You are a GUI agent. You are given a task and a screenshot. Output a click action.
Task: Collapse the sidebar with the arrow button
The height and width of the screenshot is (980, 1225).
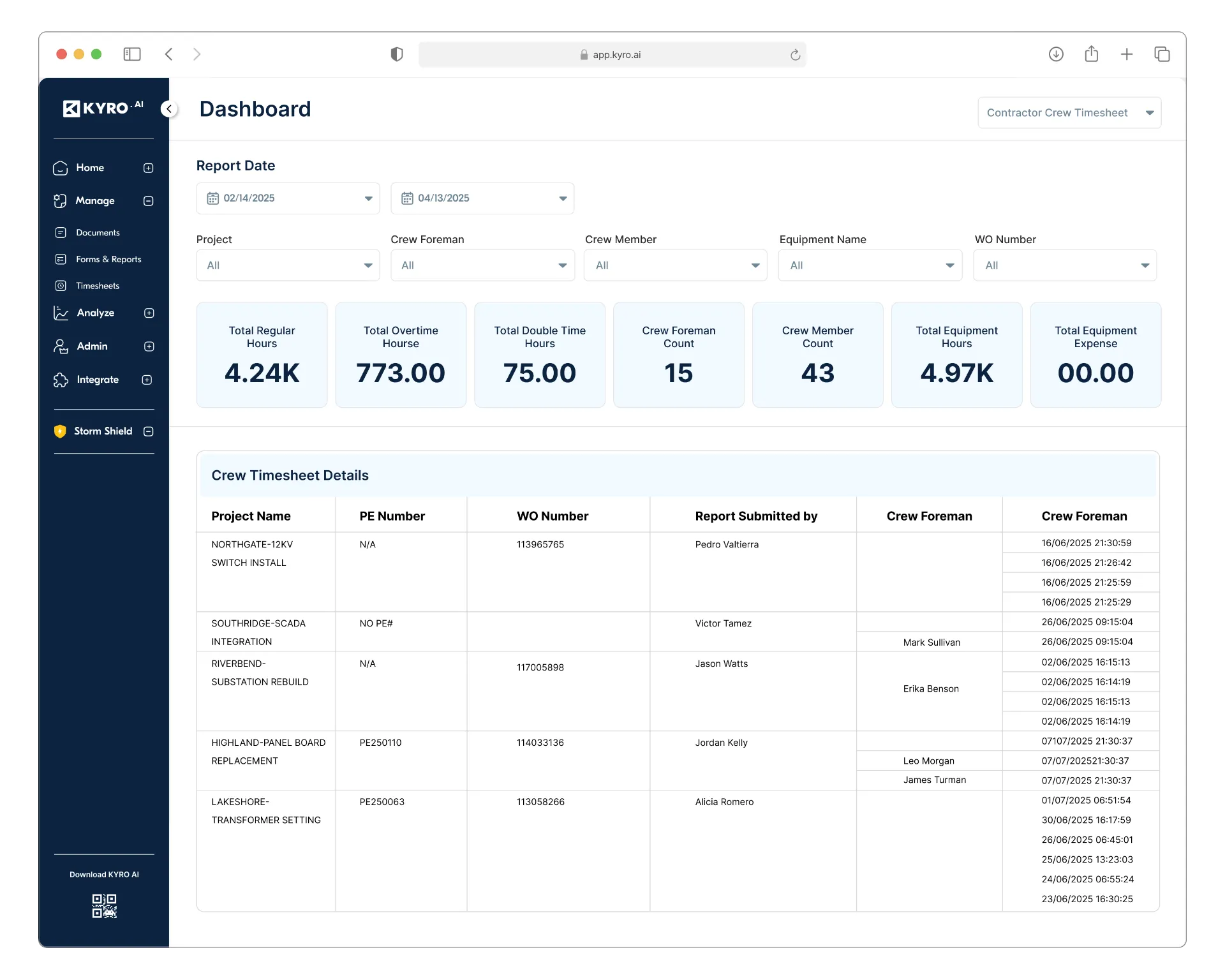coord(168,109)
